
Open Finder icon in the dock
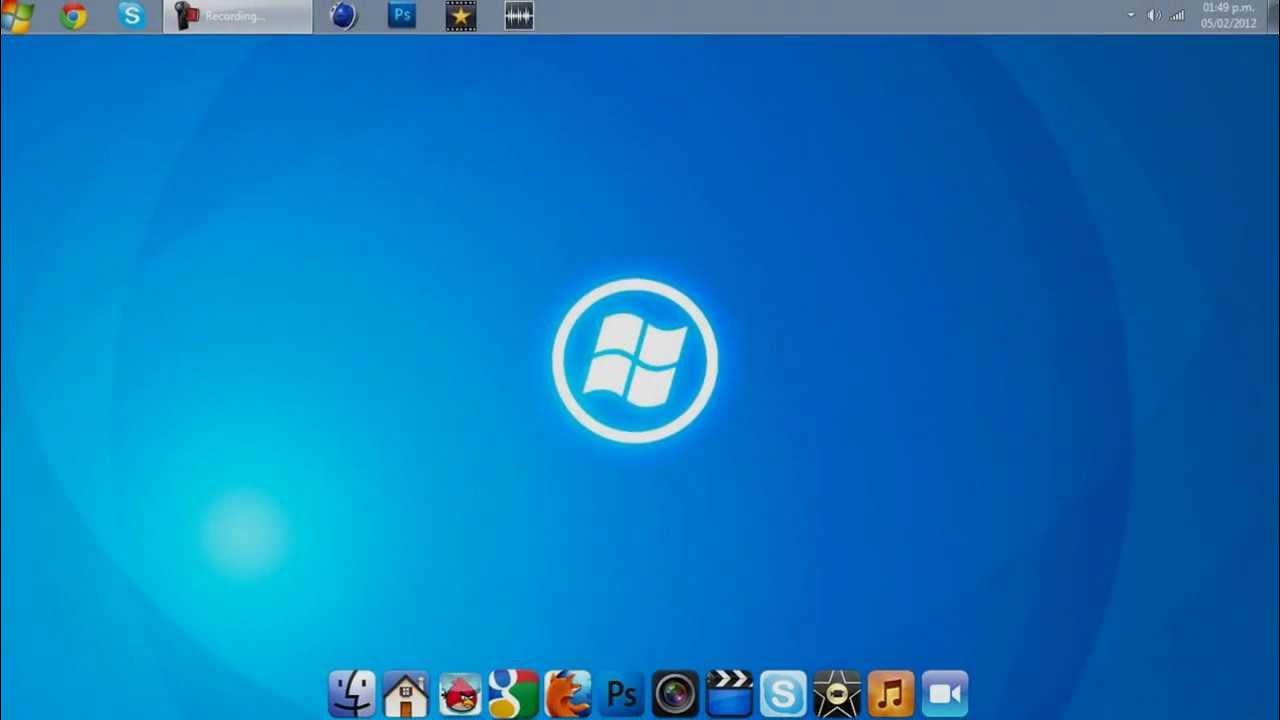click(x=352, y=694)
